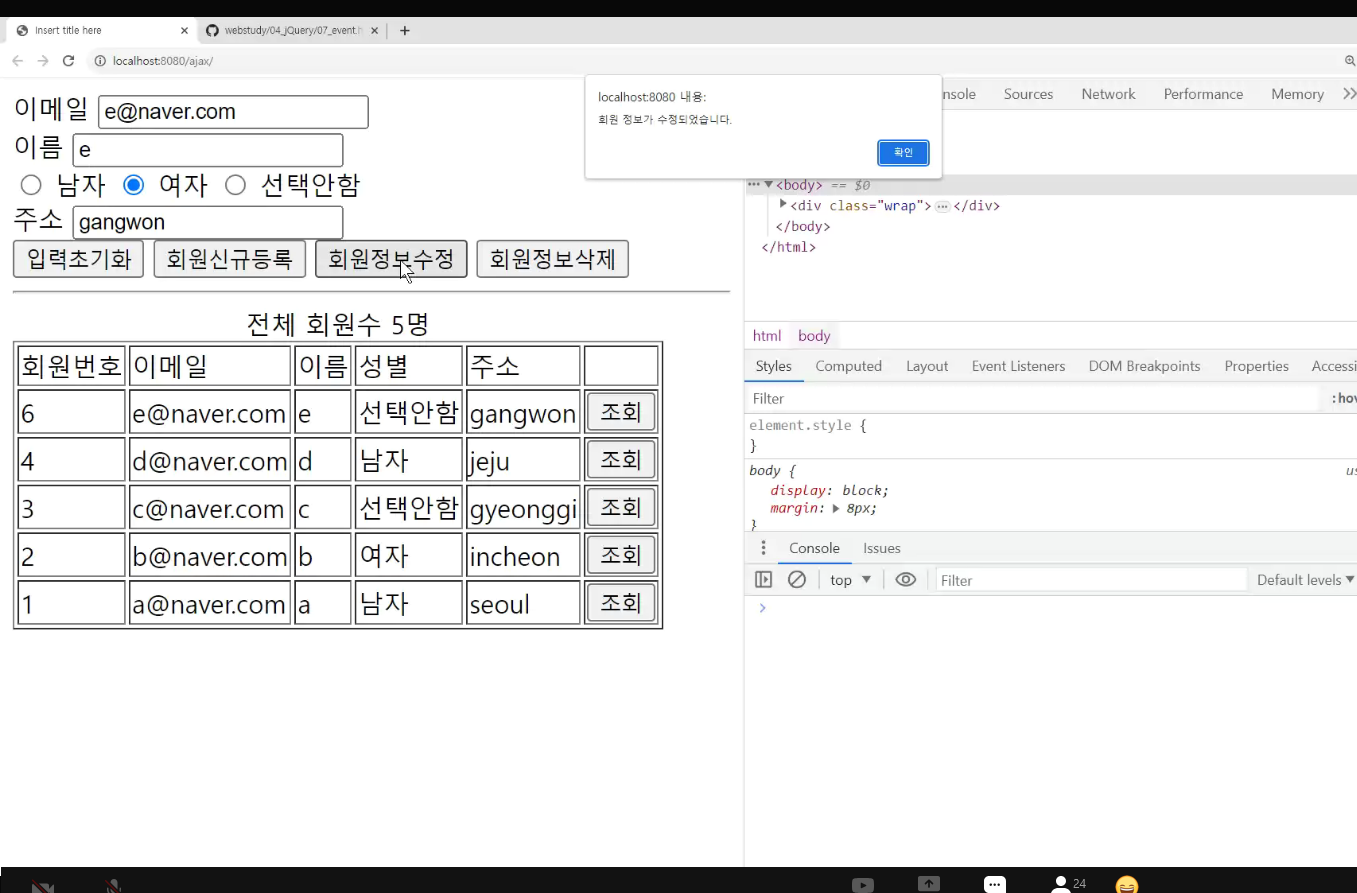Click the 회원정보삭제 button
1357x893 pixels.
[x=552, y=259]
